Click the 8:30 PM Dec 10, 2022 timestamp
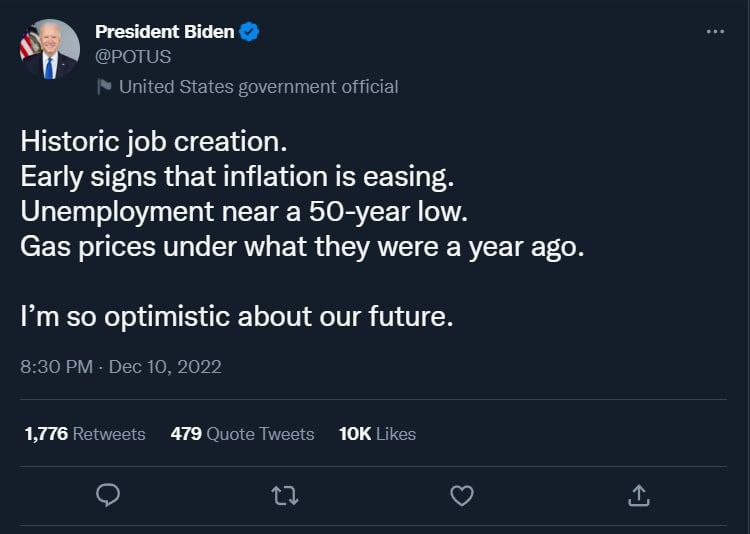Screen dimensions: 750x534 (x=121, y=367)
